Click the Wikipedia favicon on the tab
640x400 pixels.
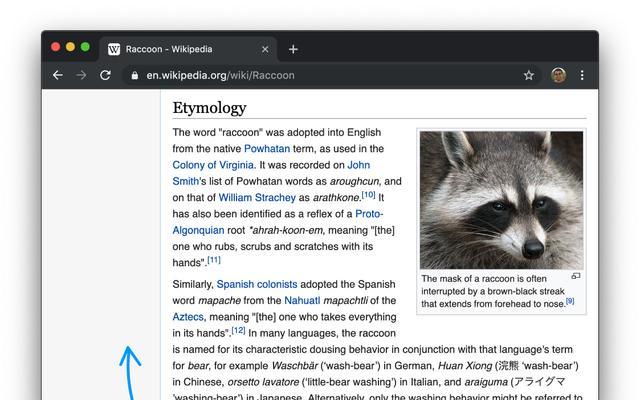[114, 49]
